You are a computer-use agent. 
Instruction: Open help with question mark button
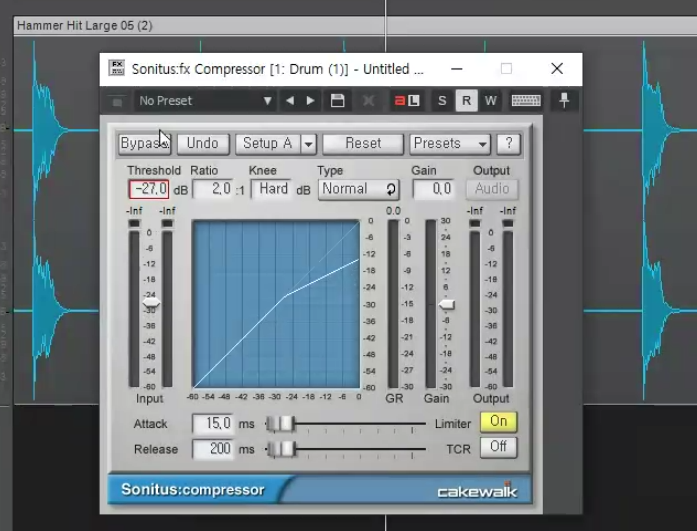[509, 144]
